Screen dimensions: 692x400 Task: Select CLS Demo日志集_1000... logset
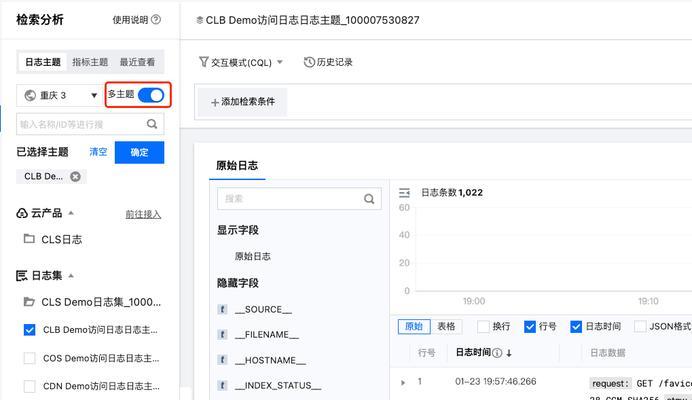coord(101,302)
